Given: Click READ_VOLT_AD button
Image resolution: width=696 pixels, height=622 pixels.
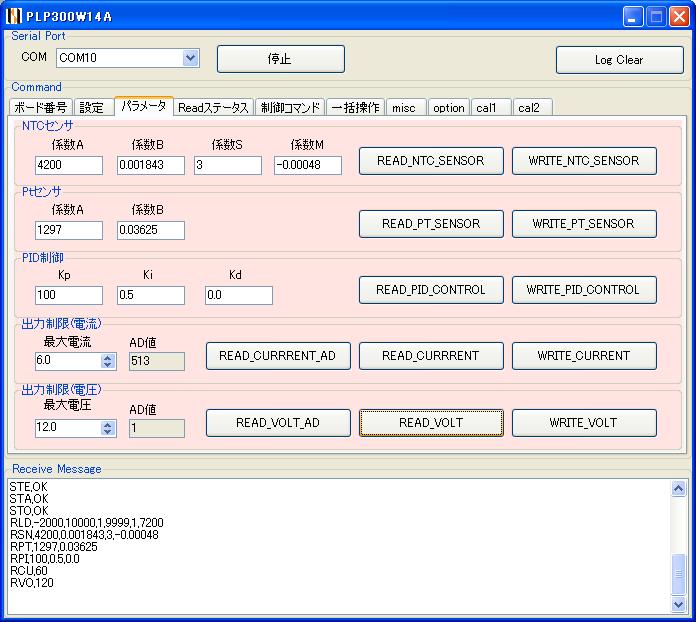Looking at the screenshot, I should (278, 423).
